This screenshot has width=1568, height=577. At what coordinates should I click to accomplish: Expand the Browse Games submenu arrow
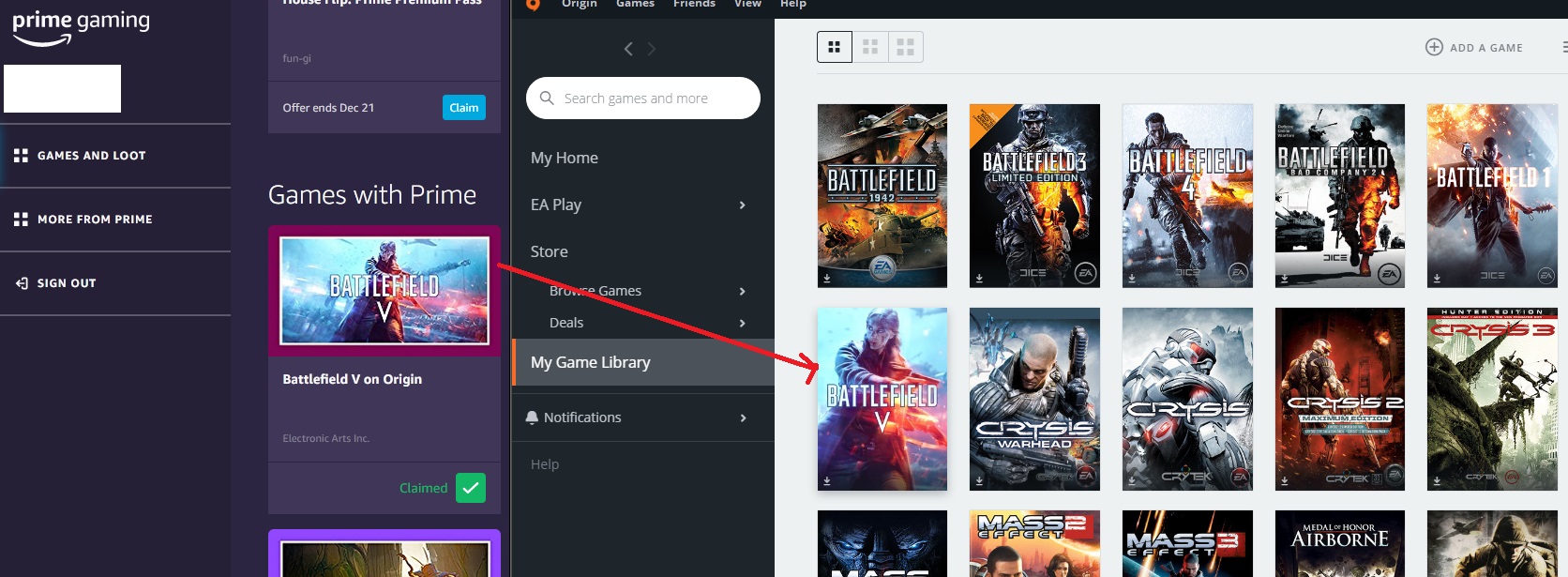click(743, 291)
